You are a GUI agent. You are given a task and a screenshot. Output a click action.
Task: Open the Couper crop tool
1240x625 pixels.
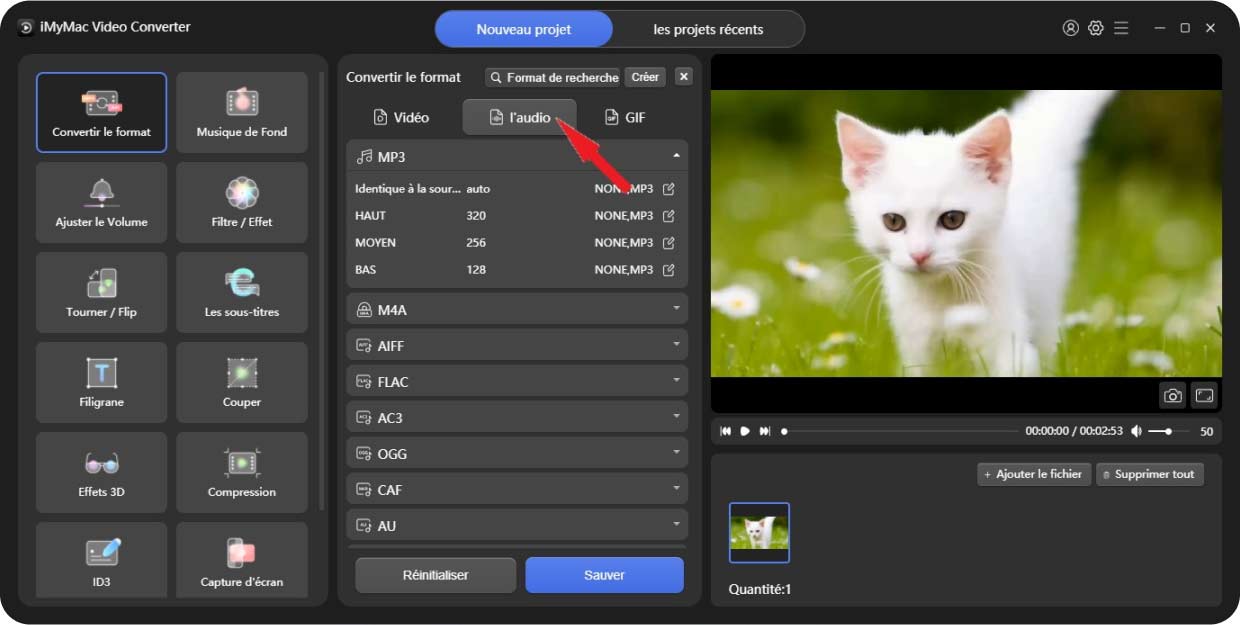(x=242, y=382)
